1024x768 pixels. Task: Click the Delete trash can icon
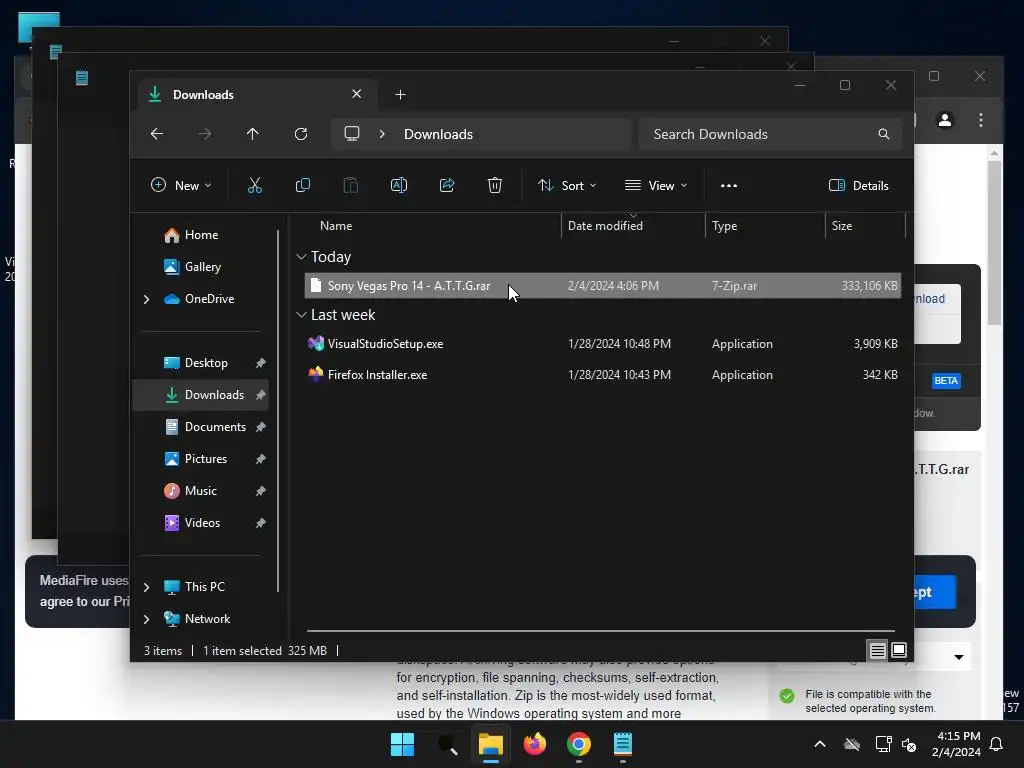495,185
